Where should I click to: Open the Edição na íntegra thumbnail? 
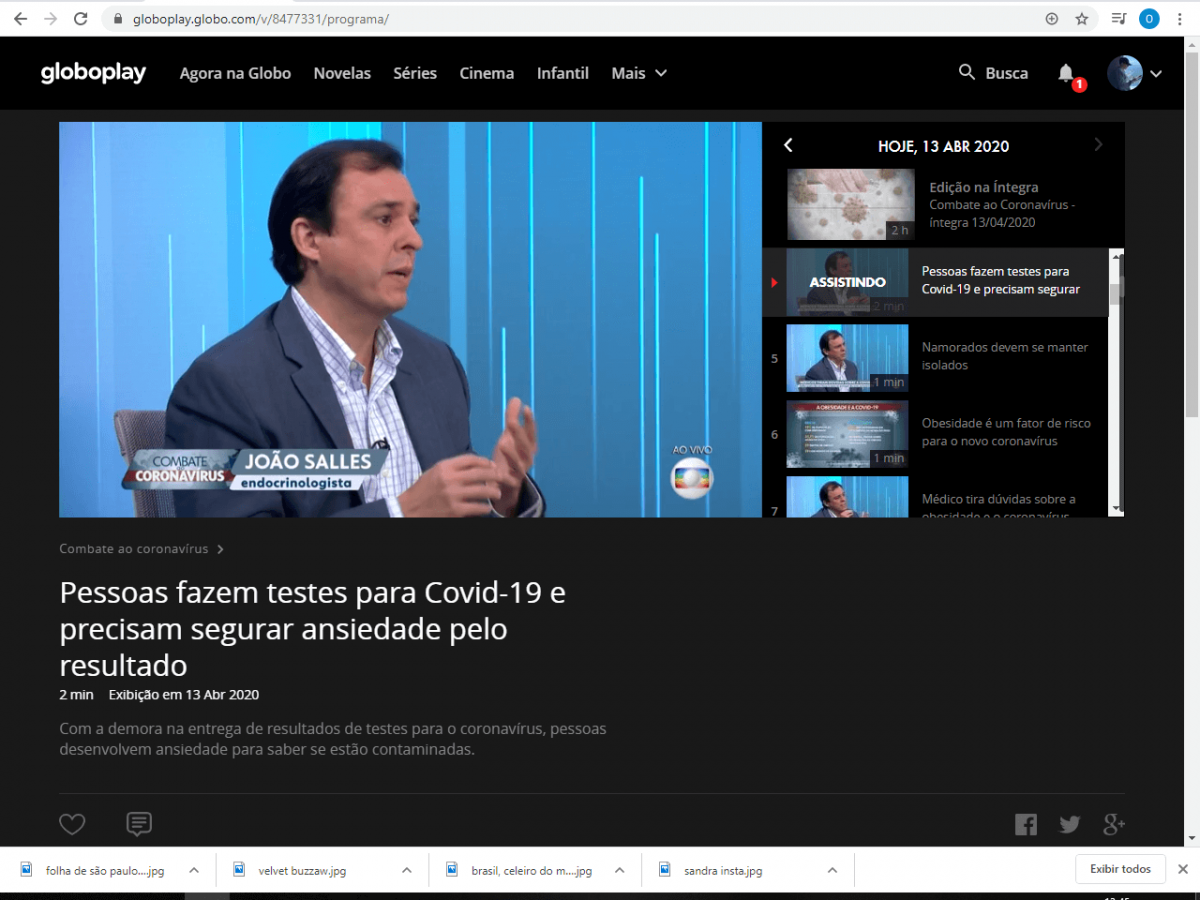[x=851, y=204]
